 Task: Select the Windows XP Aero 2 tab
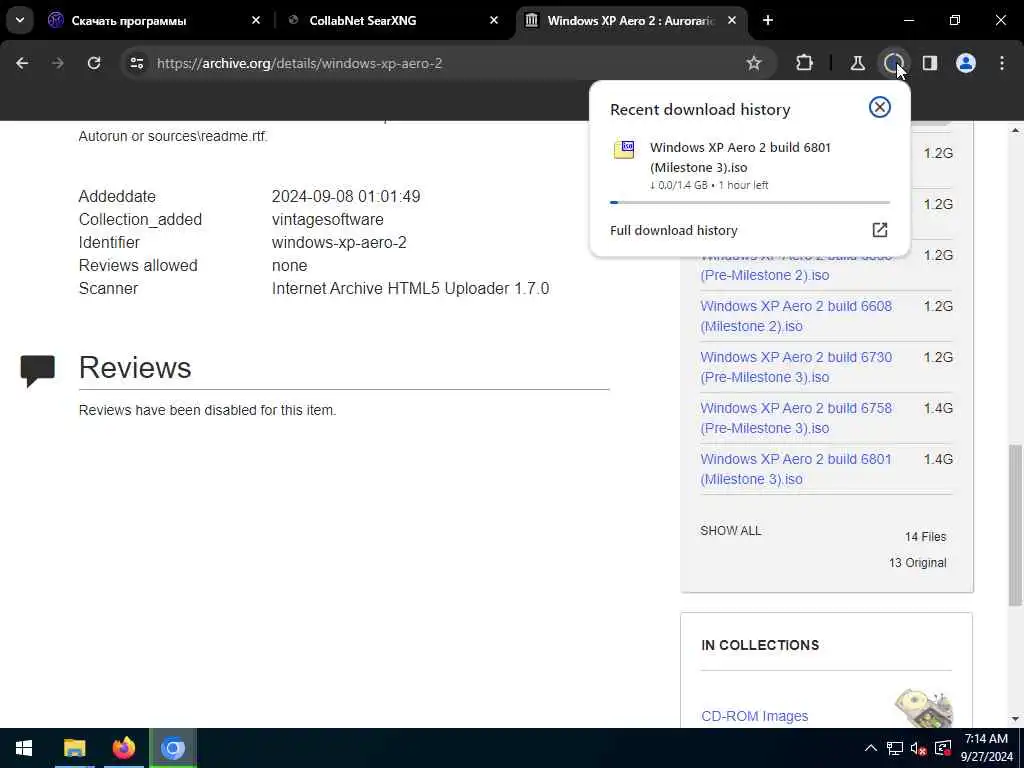coord(631,21)
